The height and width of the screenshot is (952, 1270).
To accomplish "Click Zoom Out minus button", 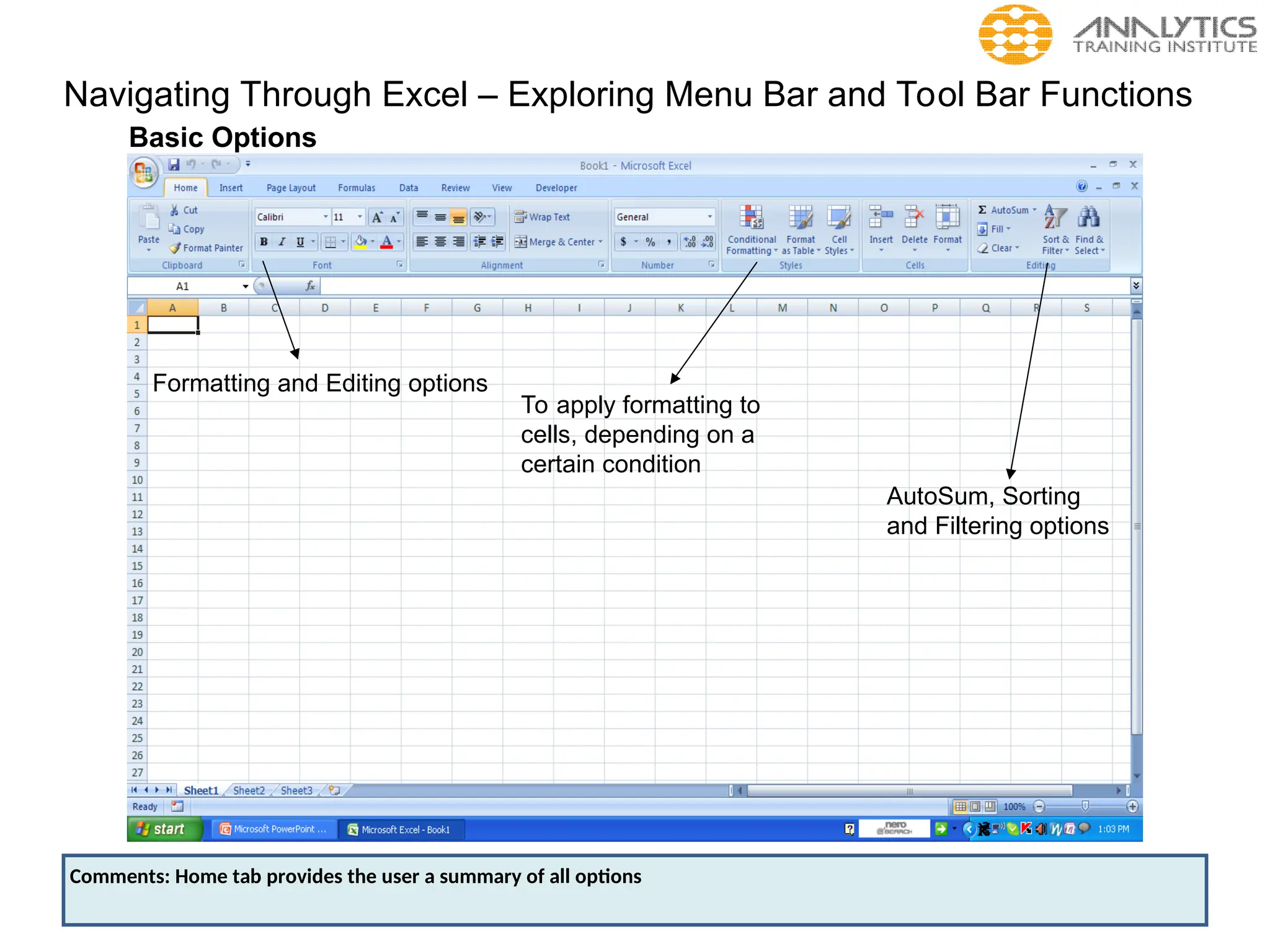I will [x=1039, y=806].
